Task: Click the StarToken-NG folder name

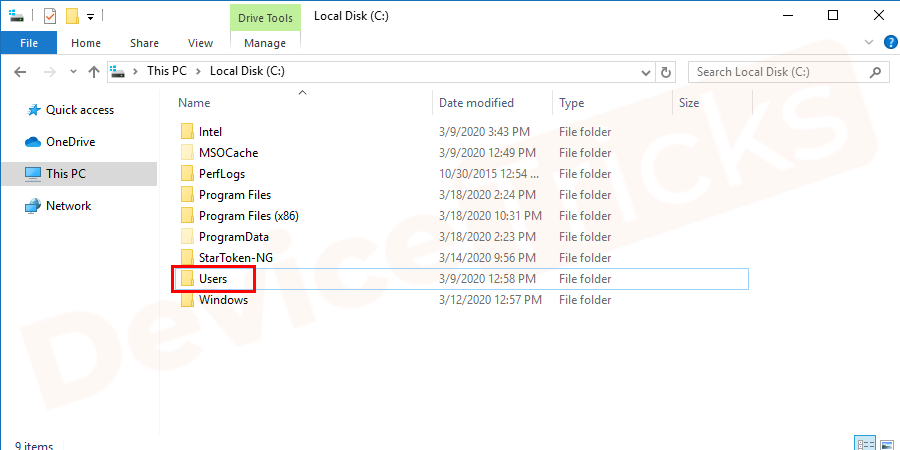Action: (x=236, y=258)
